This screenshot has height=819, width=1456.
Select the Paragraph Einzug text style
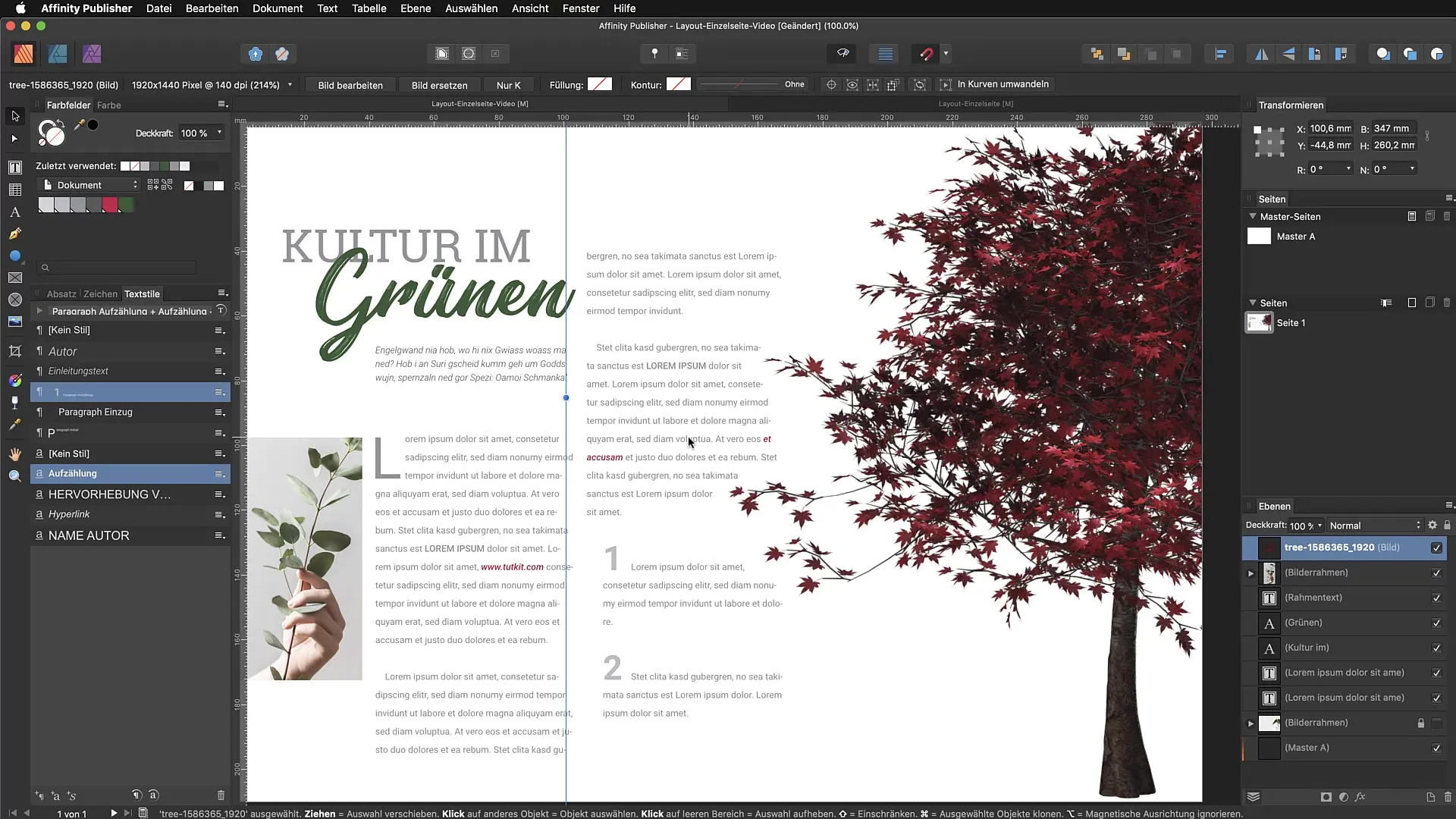pos(130,413)
